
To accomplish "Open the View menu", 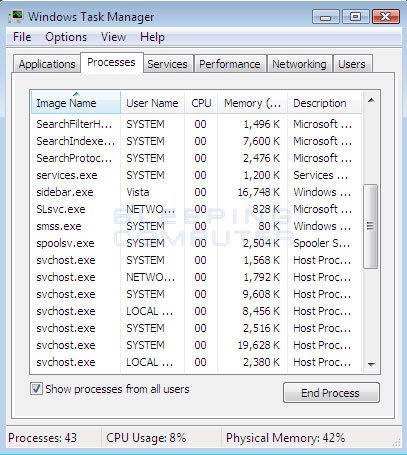I will tap(113, 37).
